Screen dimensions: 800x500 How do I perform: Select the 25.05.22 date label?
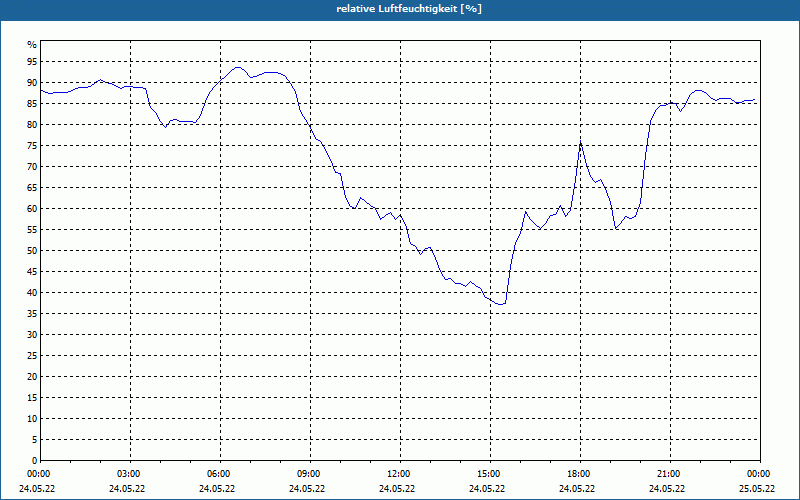(757, 489)
